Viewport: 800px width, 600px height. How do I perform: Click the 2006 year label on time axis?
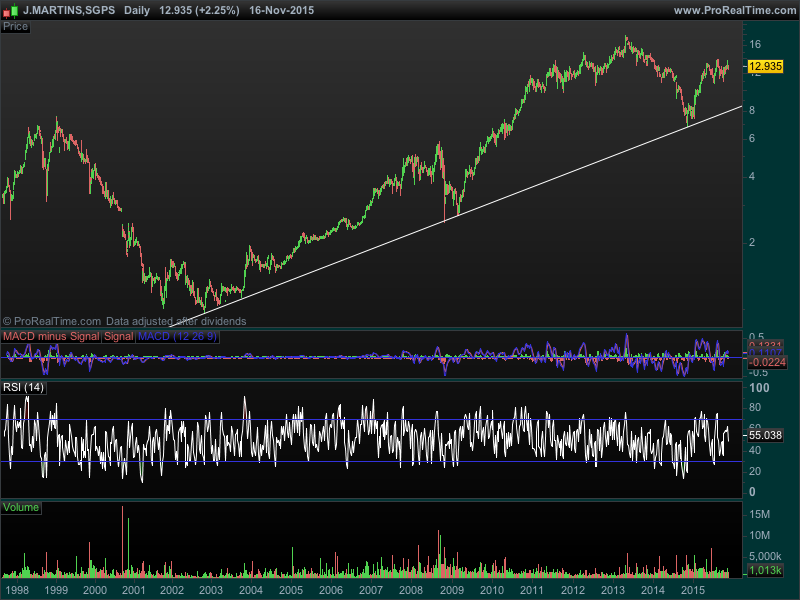point(331,590)
